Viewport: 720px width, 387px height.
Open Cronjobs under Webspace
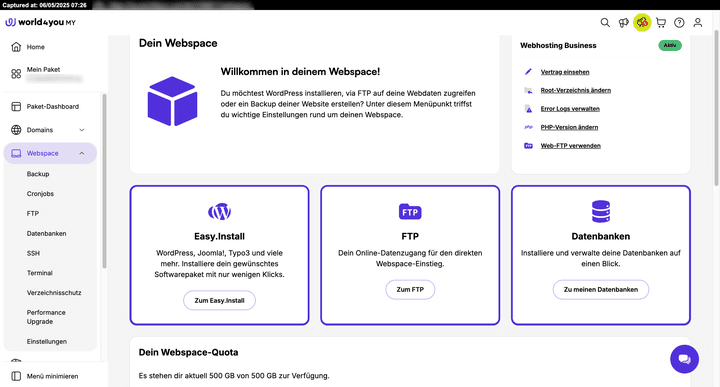[40, 194]
